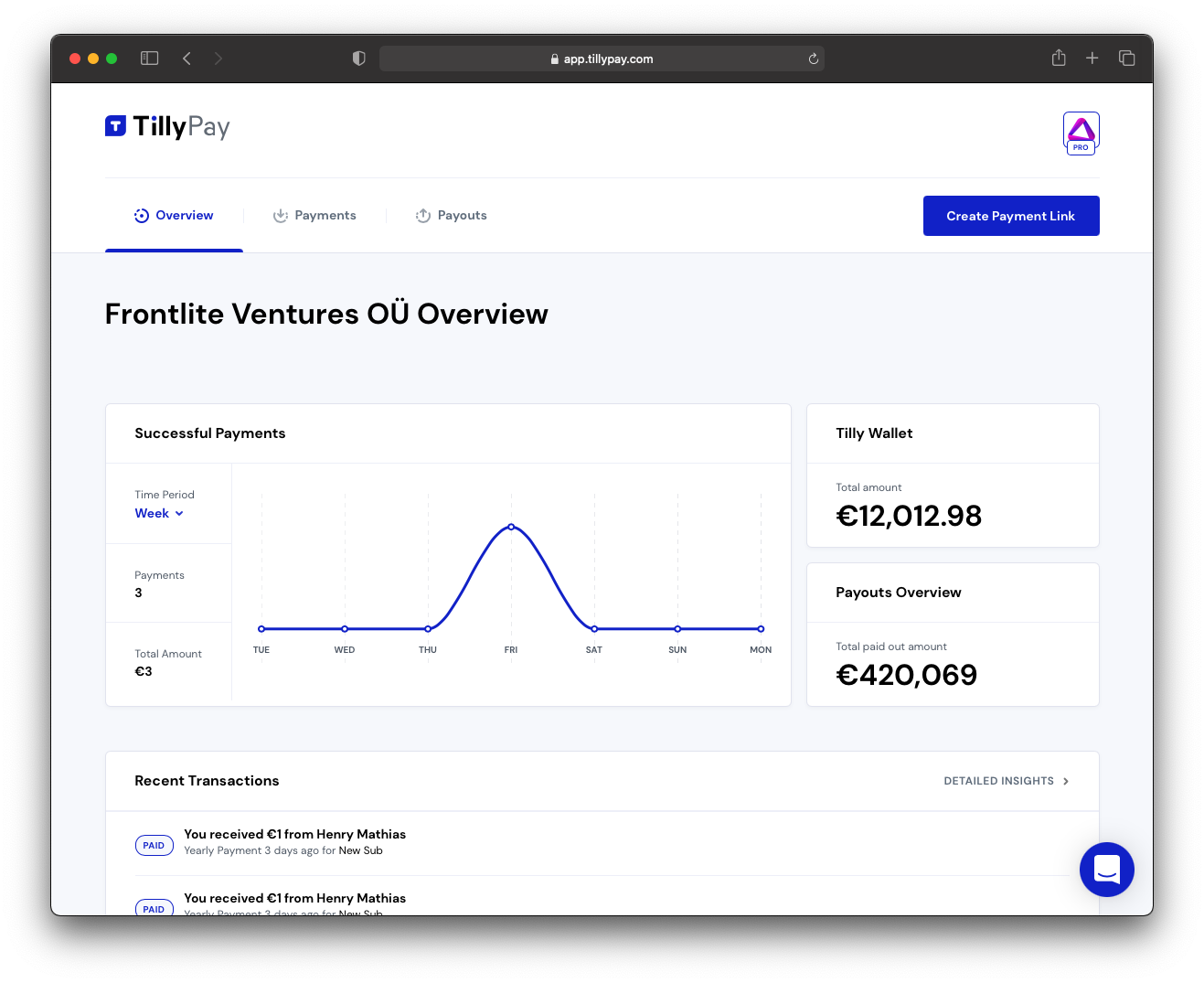Switch to the Payouts tab
The width and height of the screenshot is (1204, 983).
(x=452, y=216)
